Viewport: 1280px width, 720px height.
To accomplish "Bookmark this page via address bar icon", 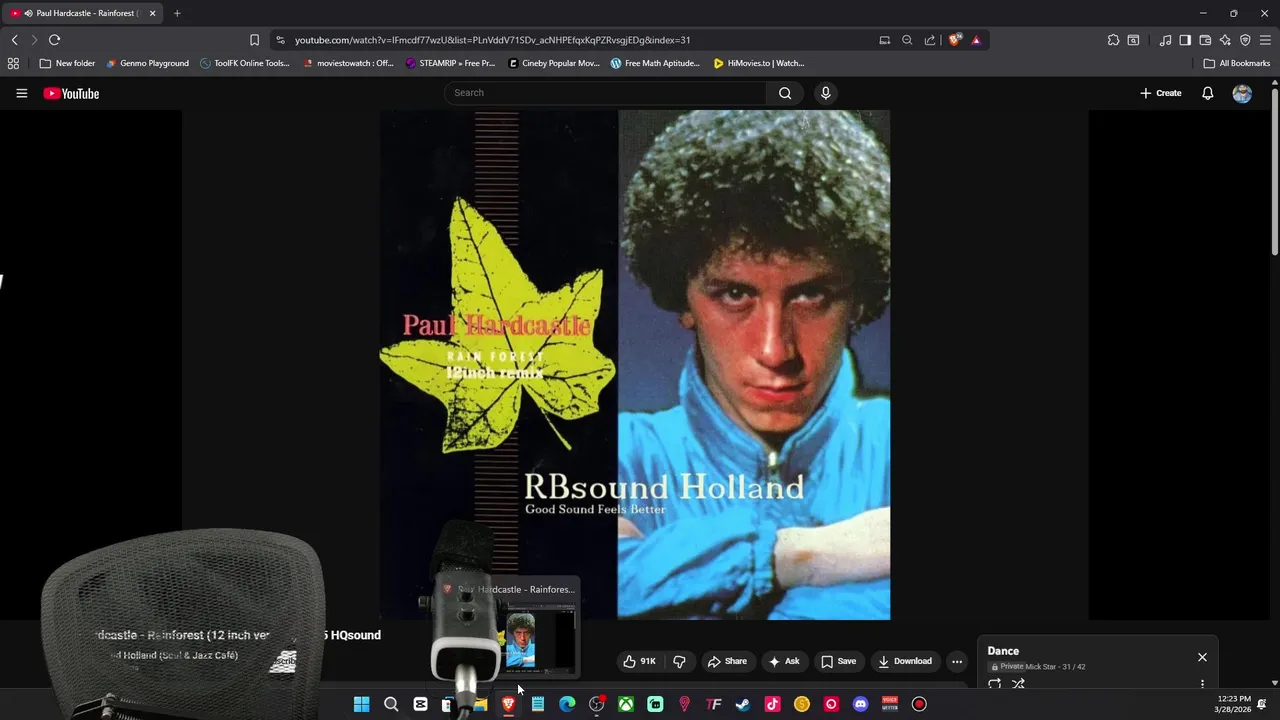I will (254, 40).
